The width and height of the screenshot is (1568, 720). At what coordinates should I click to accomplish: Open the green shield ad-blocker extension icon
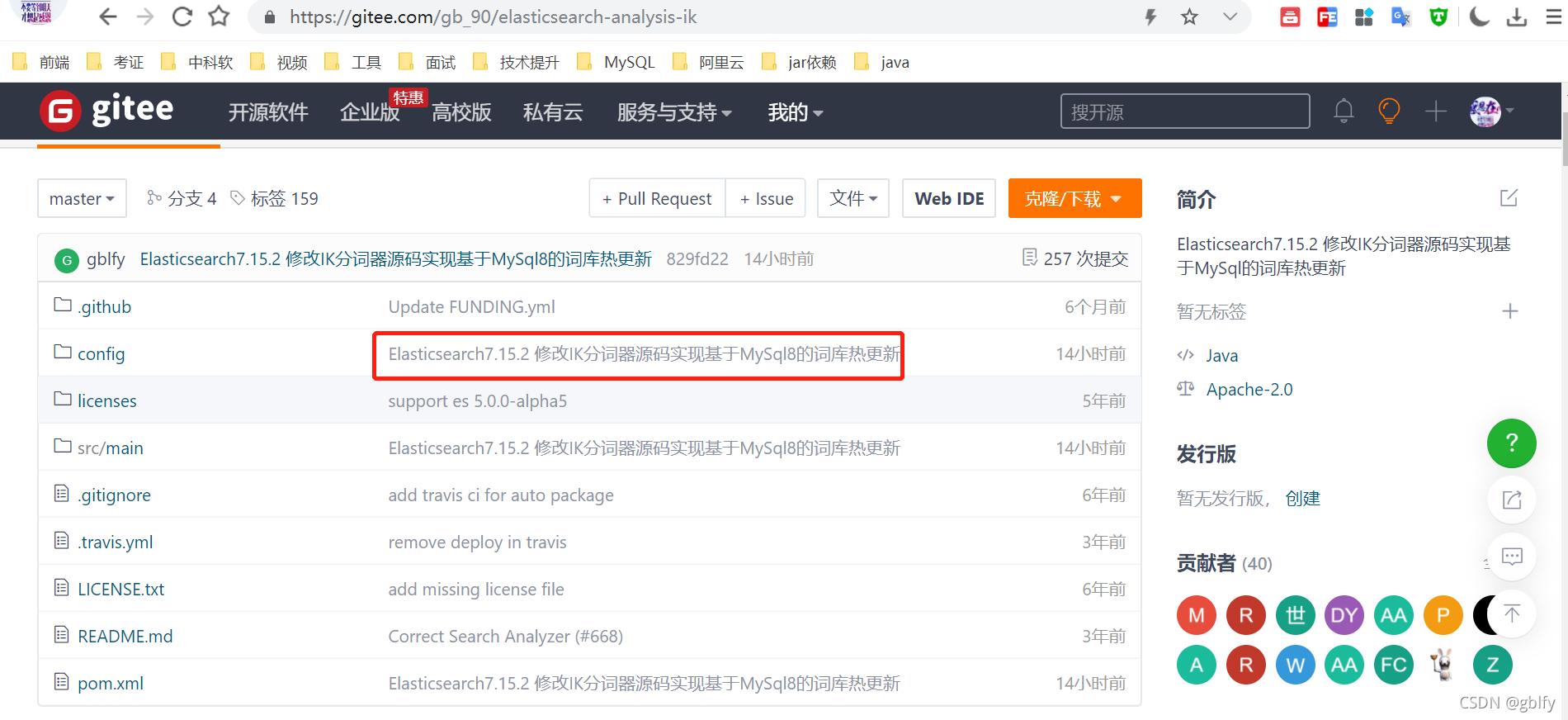(1438, 17)
